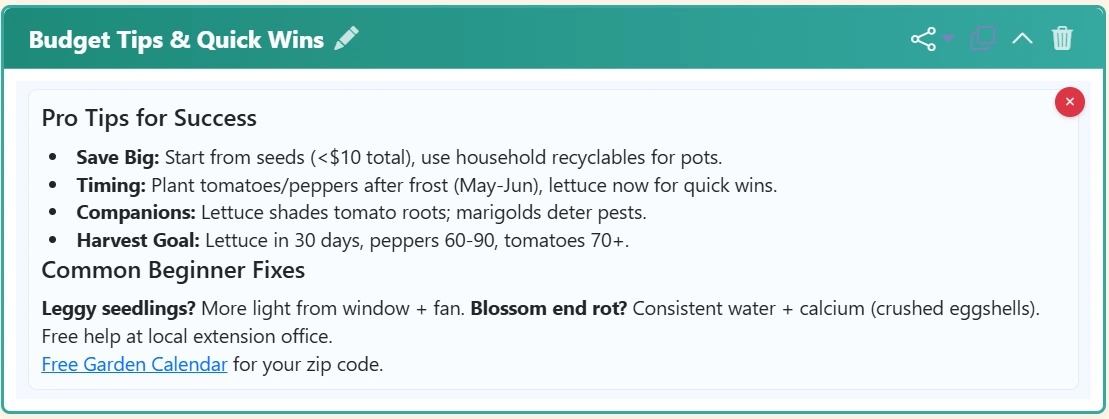Click the Timing bullet label
Image resolution: width=1109 pixels, height=419 pixels.
tap(111, 185)
